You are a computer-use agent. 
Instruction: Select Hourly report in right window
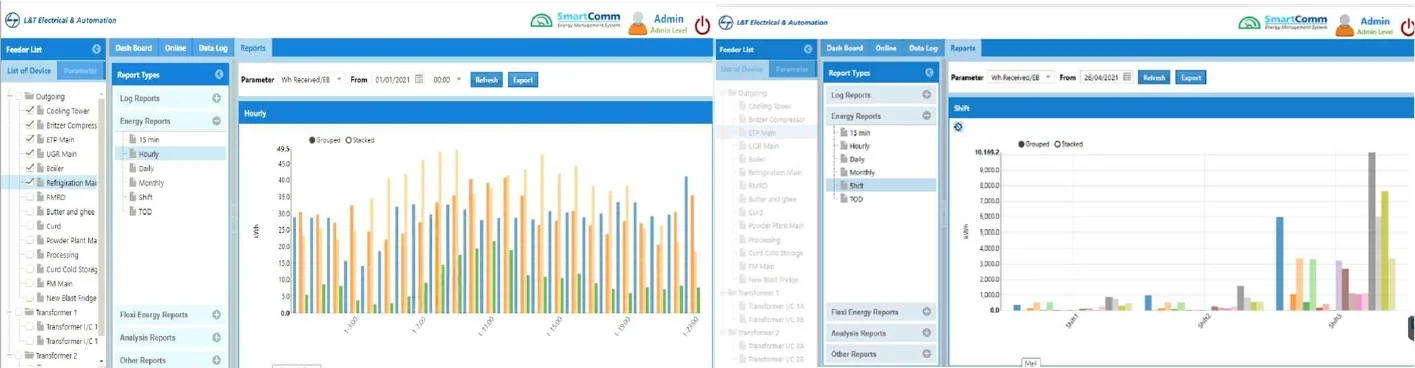click(859, 146)
